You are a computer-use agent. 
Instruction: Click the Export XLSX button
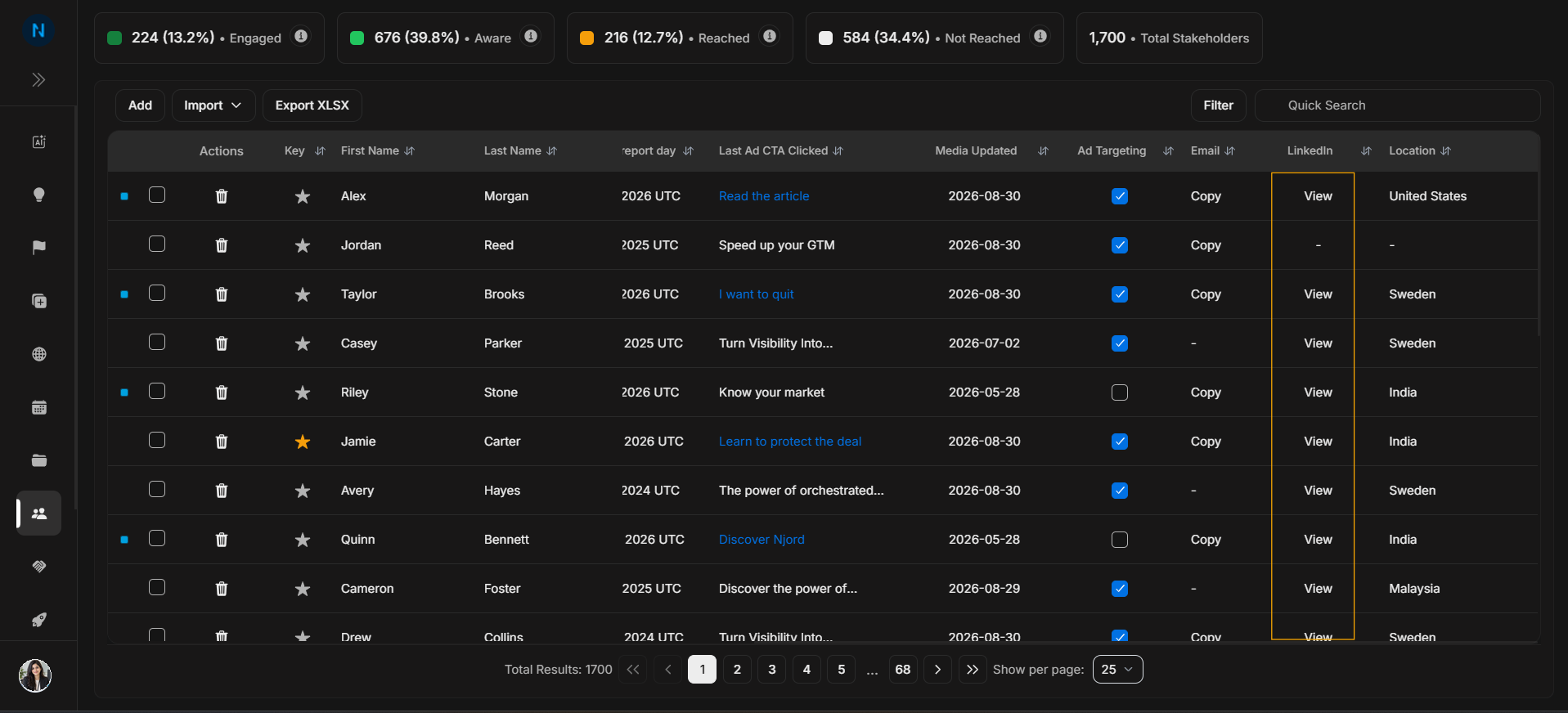coord(312,105)
